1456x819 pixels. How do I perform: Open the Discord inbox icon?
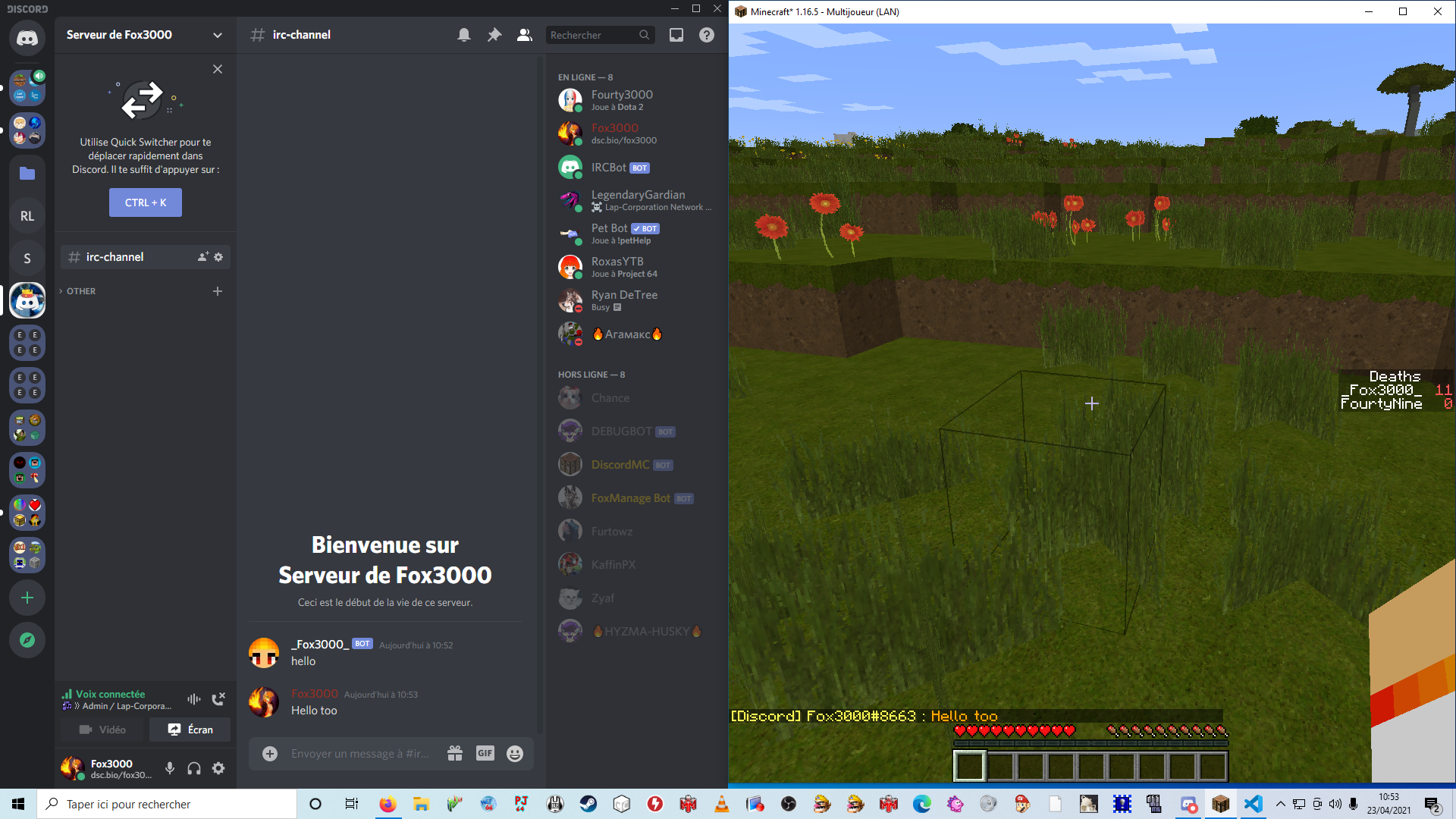(x=676, y=35)
